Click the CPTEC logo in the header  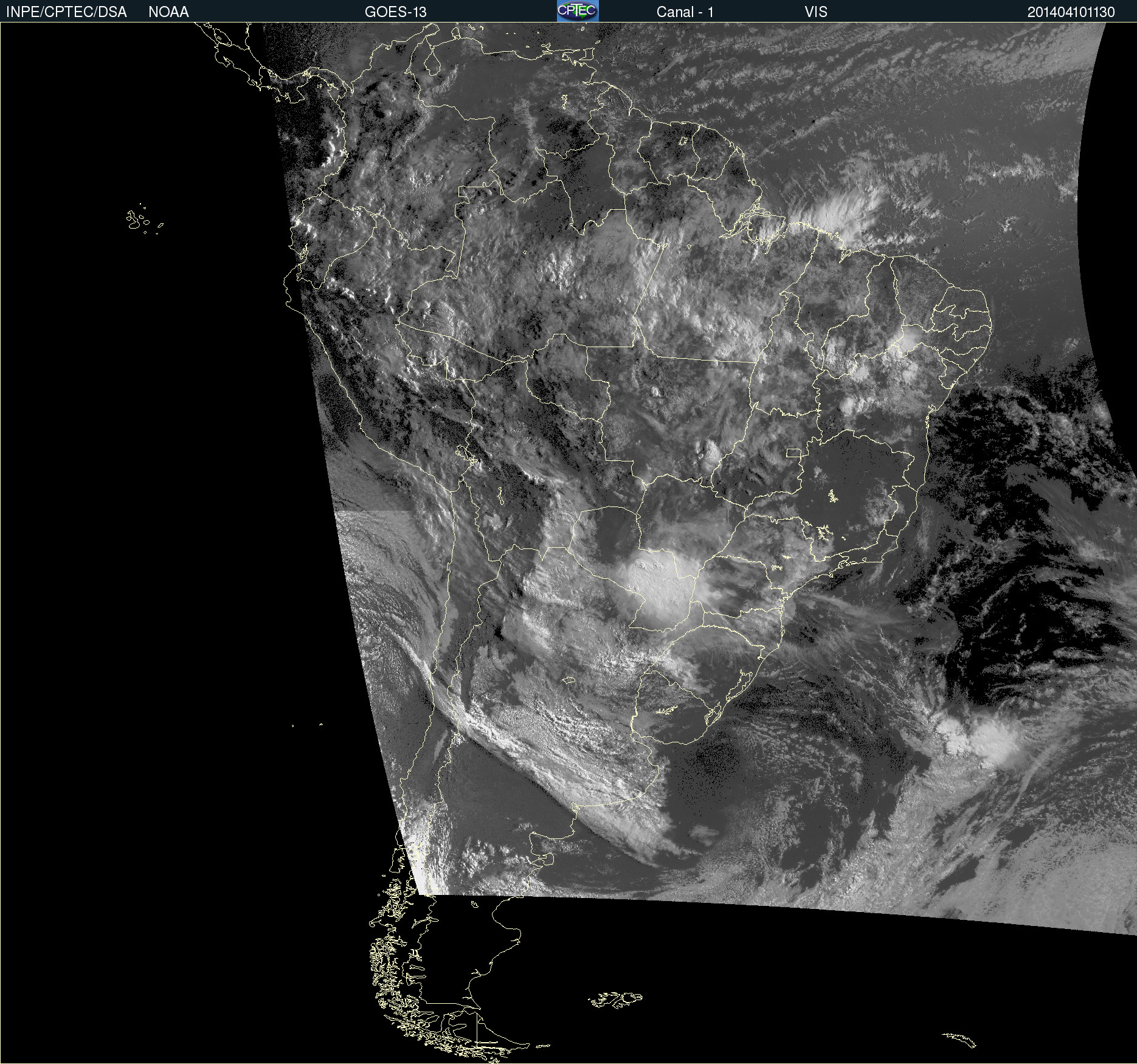coord(578,11)
